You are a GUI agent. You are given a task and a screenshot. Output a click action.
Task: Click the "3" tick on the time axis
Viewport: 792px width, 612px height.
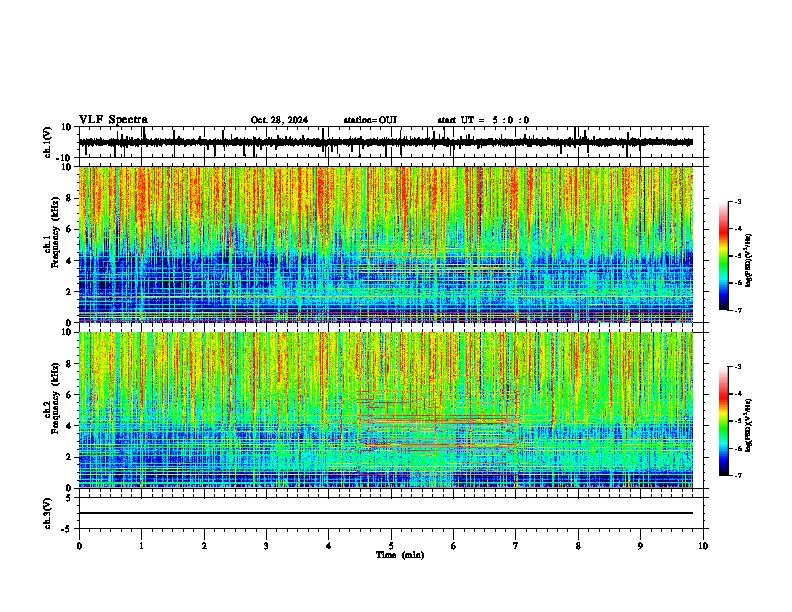click(x=266, y=546)
